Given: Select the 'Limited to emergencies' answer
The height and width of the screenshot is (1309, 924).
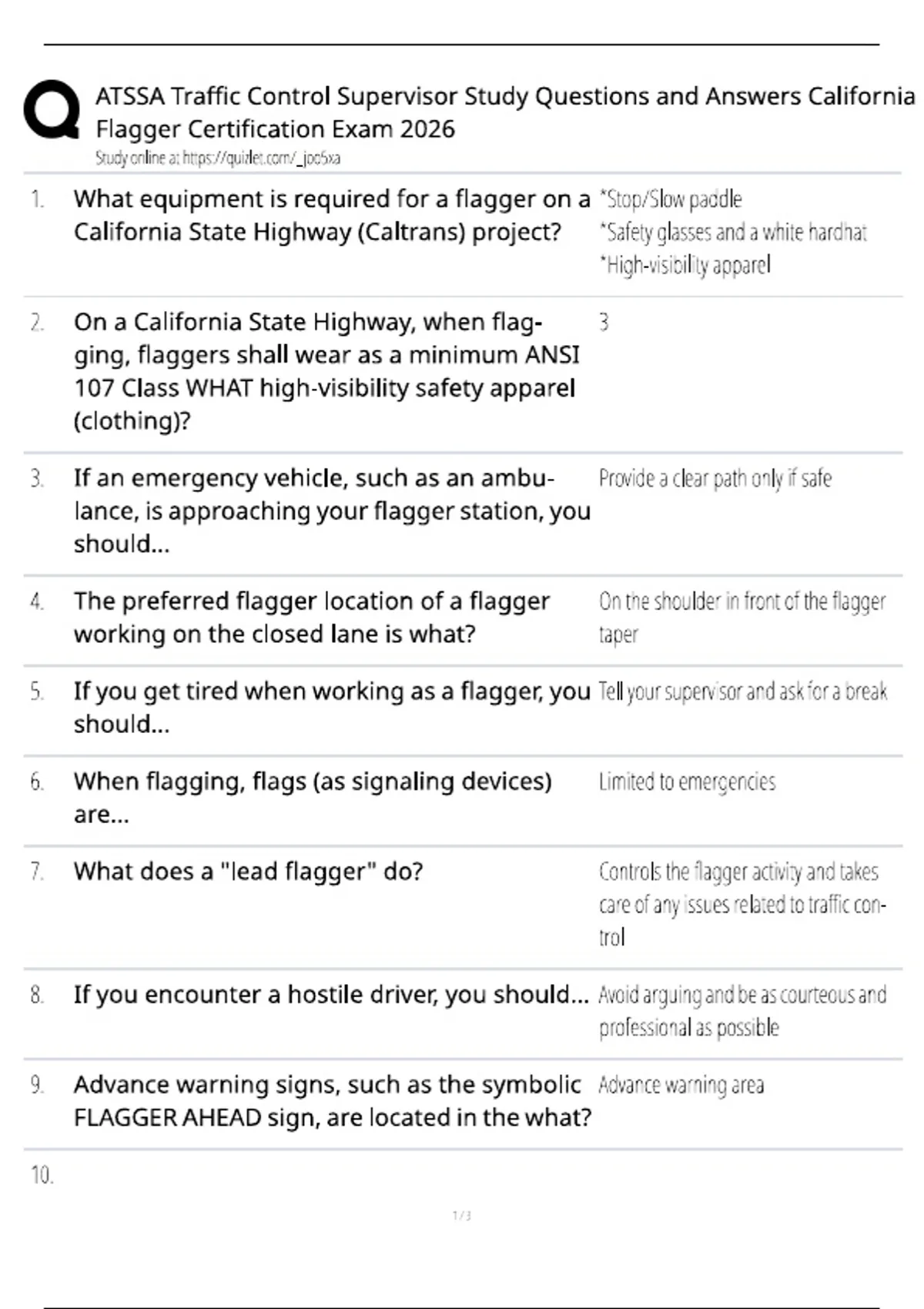Looking at the screenshot, I should click(x=687, y=782).
